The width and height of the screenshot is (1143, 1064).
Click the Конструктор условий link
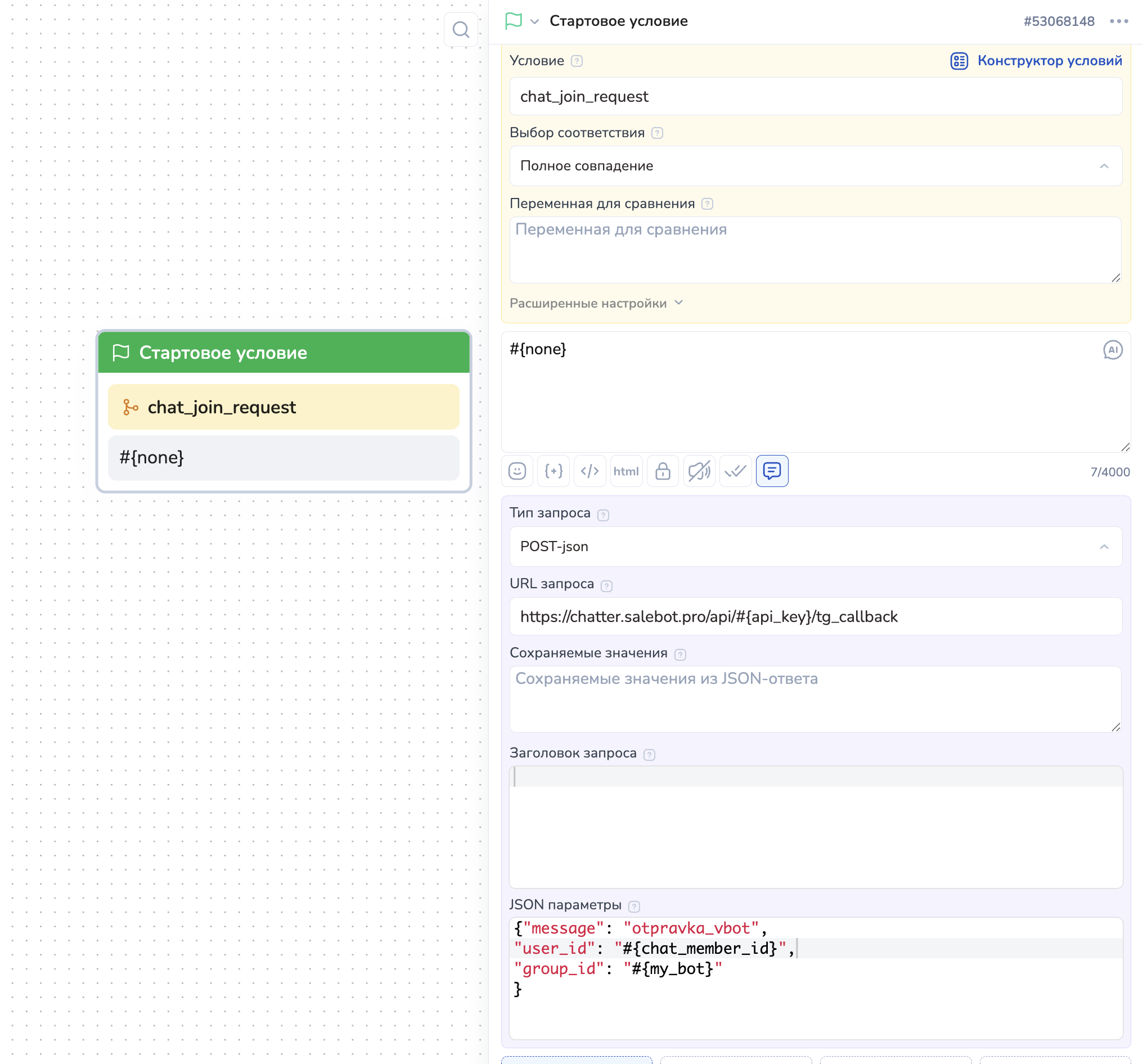[x=1049, y=61]
